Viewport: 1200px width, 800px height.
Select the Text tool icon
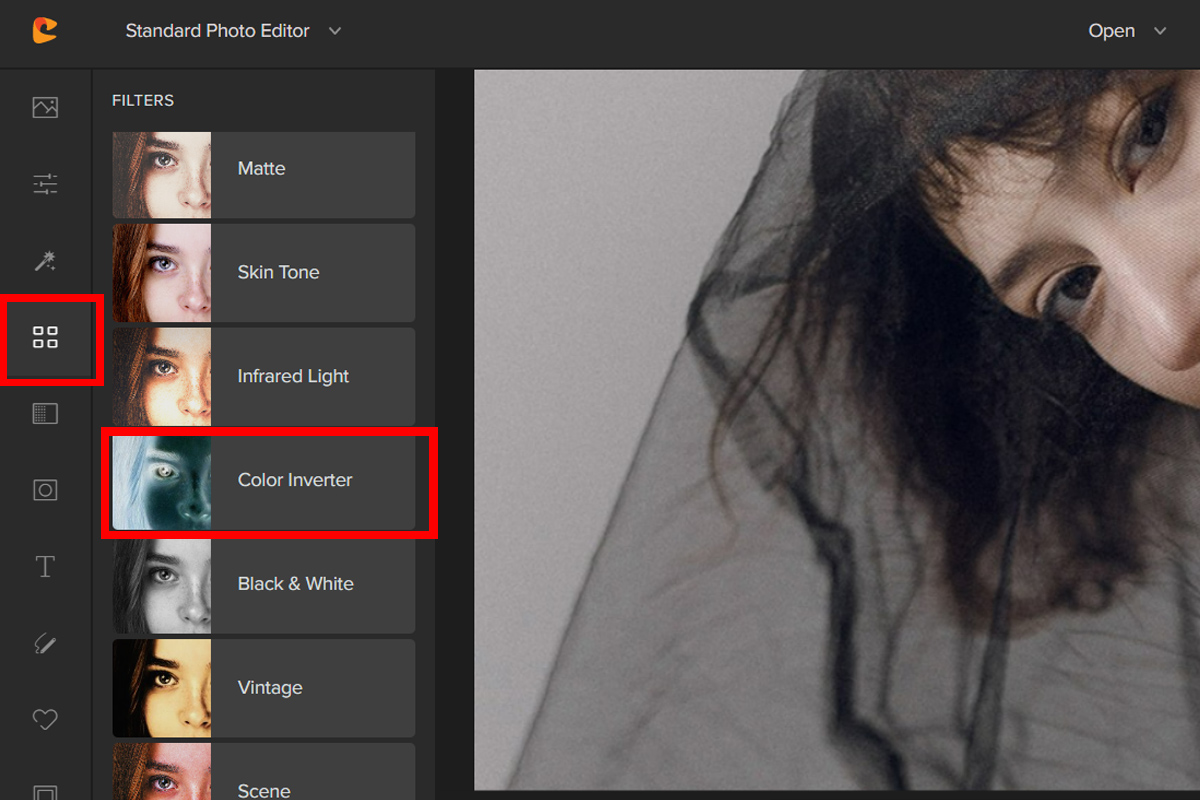click(45, 567)
